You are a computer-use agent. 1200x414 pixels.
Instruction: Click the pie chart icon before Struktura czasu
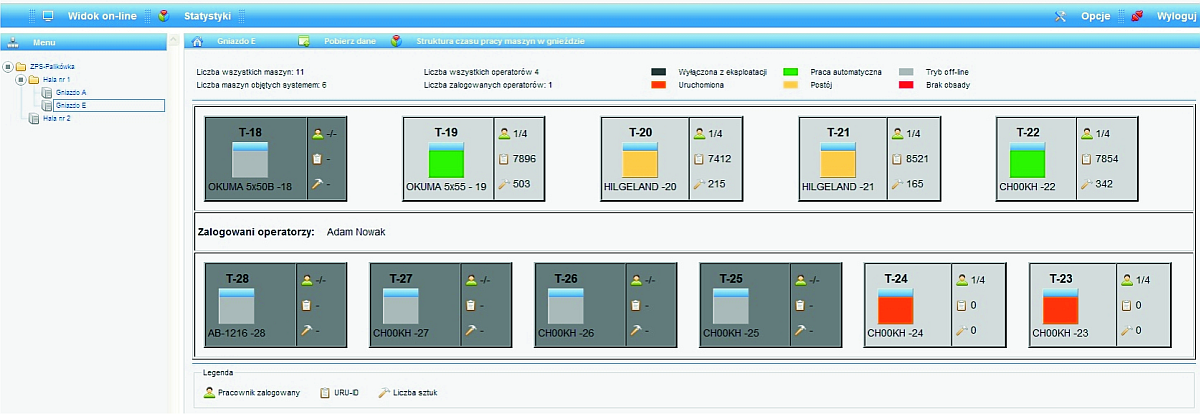[396, 42]
